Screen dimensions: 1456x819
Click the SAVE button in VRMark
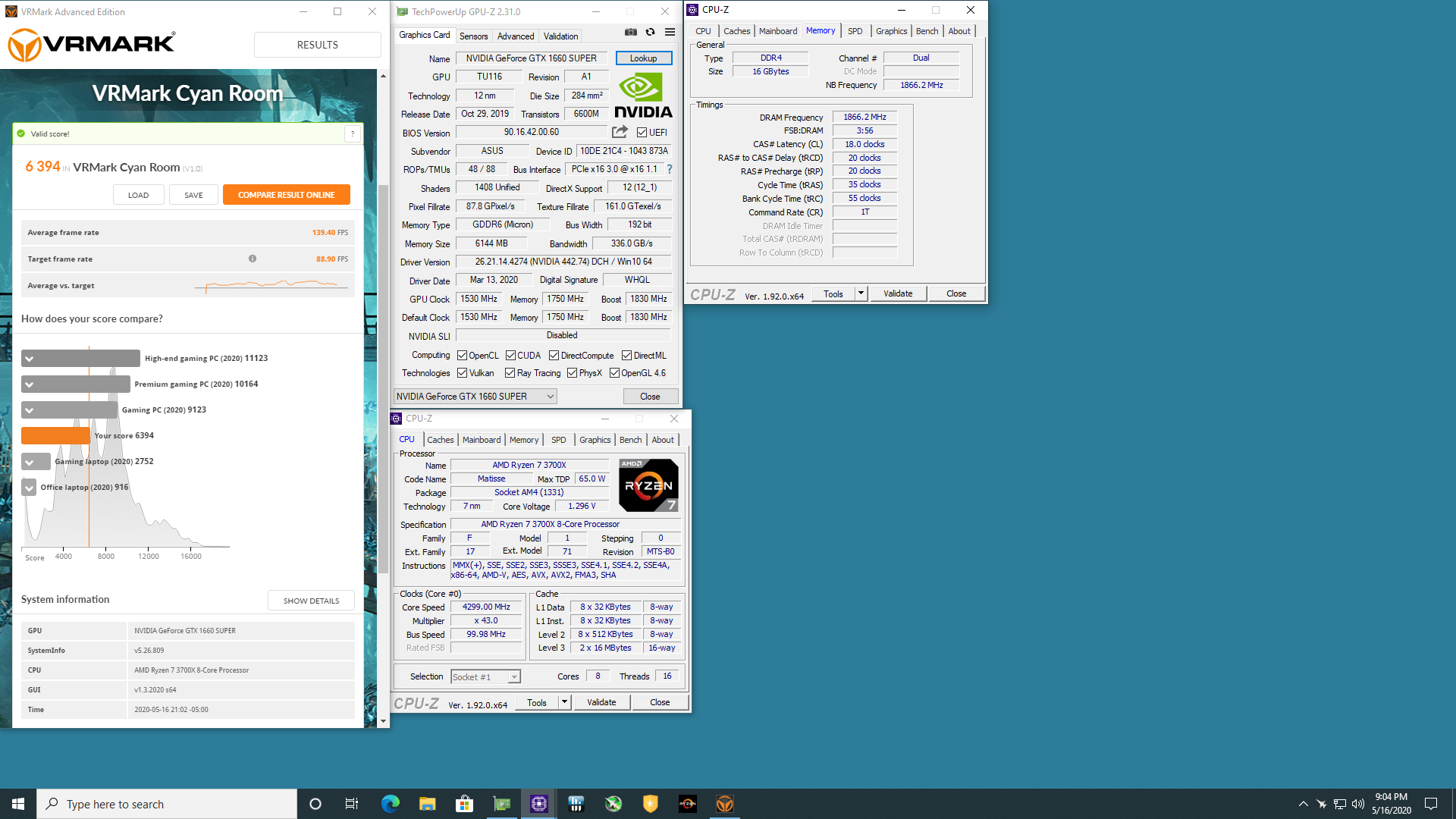click(x=193, y=195)
